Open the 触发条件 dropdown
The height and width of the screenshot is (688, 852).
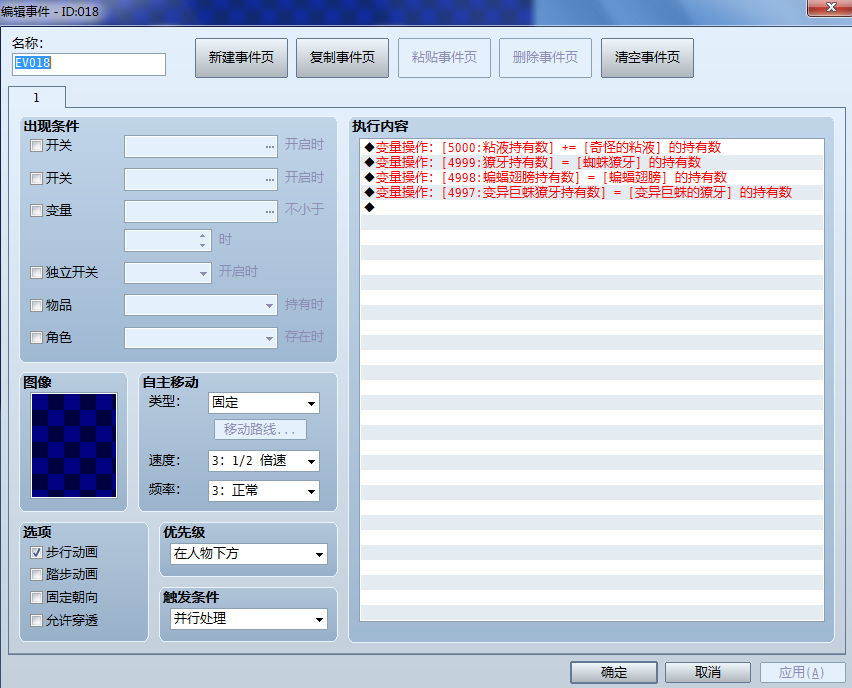(x=249, y=619)
